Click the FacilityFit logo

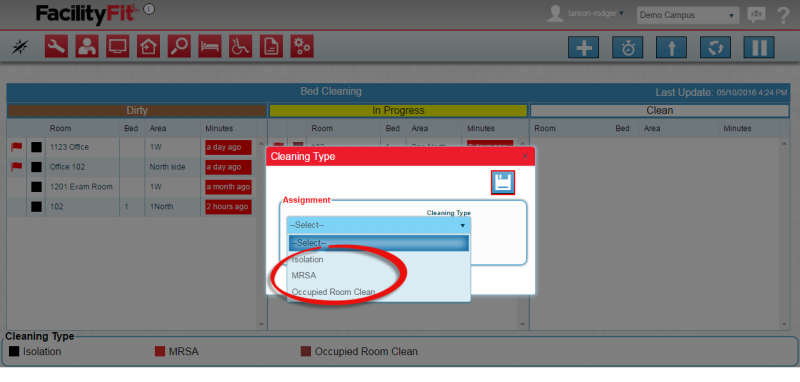(x=87, y=14)
